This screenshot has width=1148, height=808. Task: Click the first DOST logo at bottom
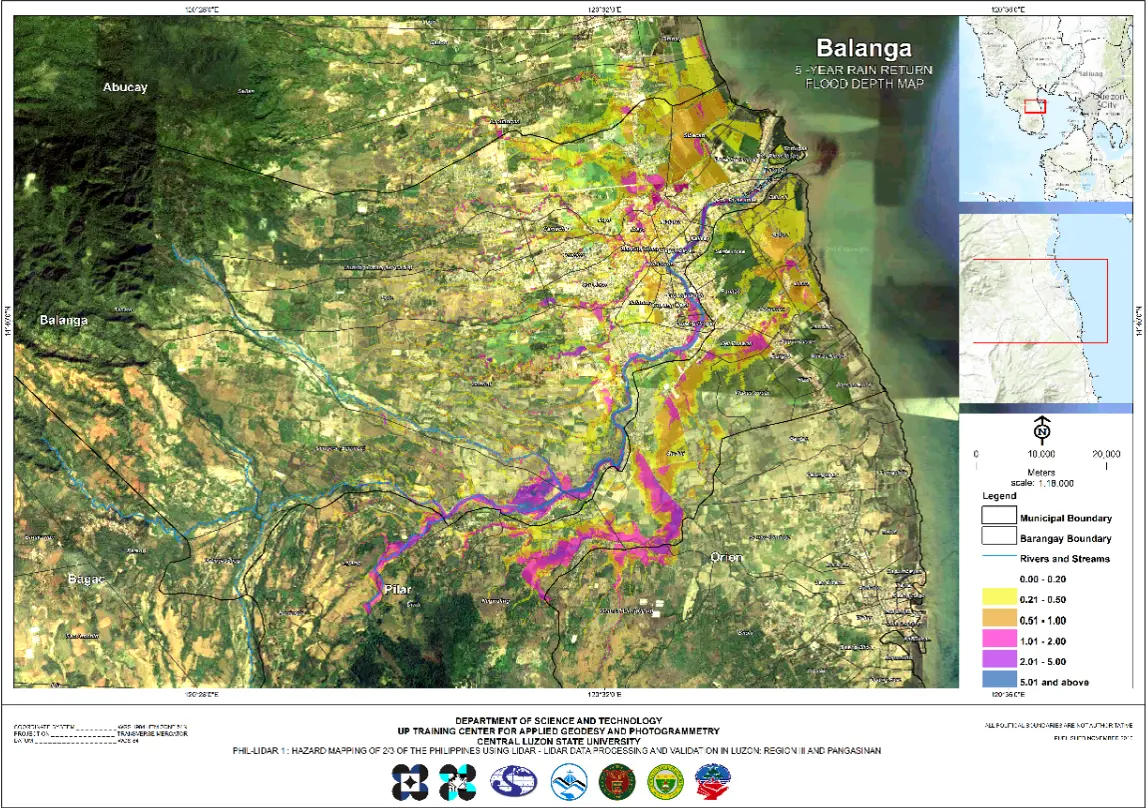[408, 781]
